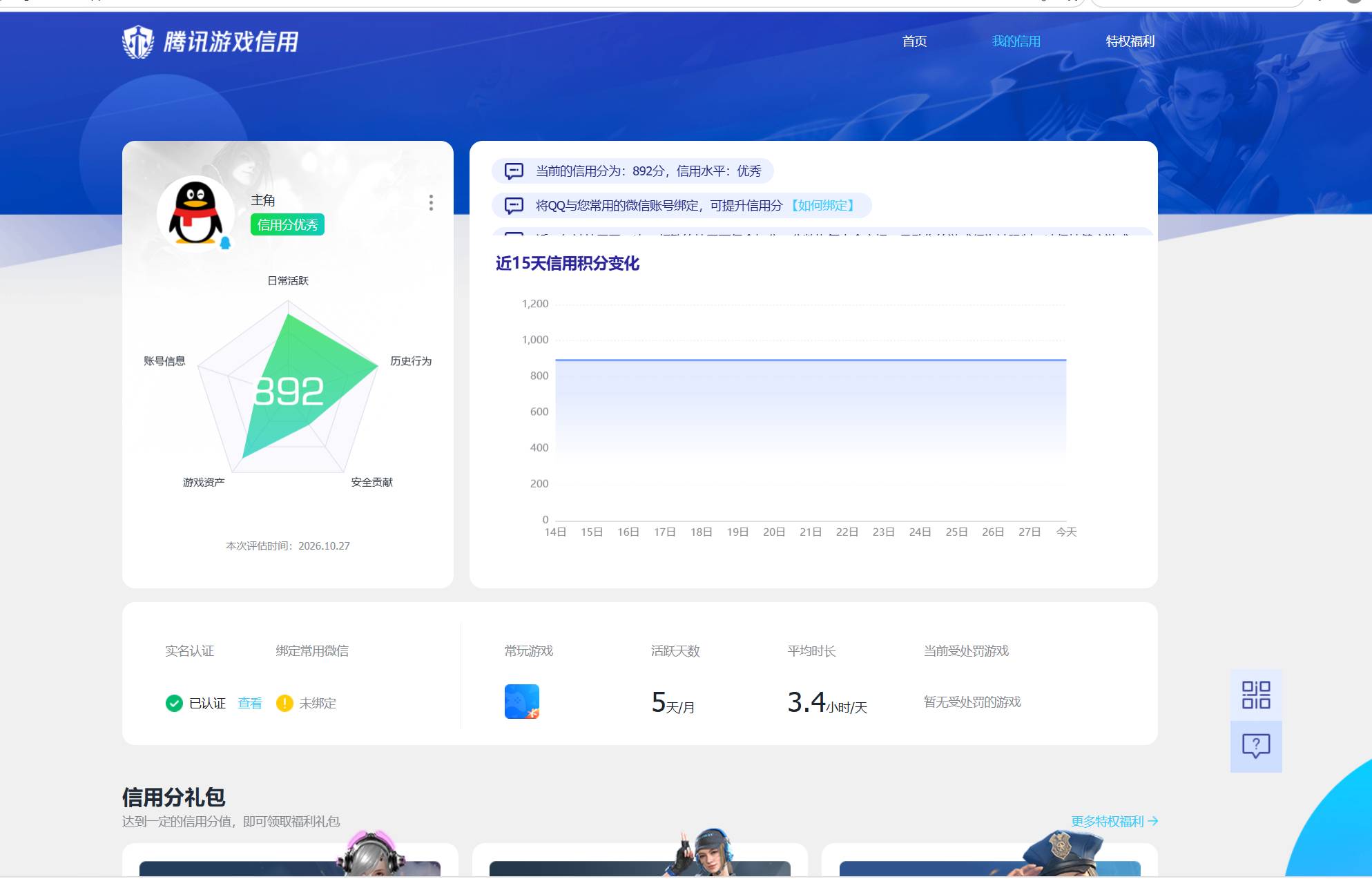
Task: Click the 账号信息 radar label
Action: pyautogui.click(x=164, y=361)
